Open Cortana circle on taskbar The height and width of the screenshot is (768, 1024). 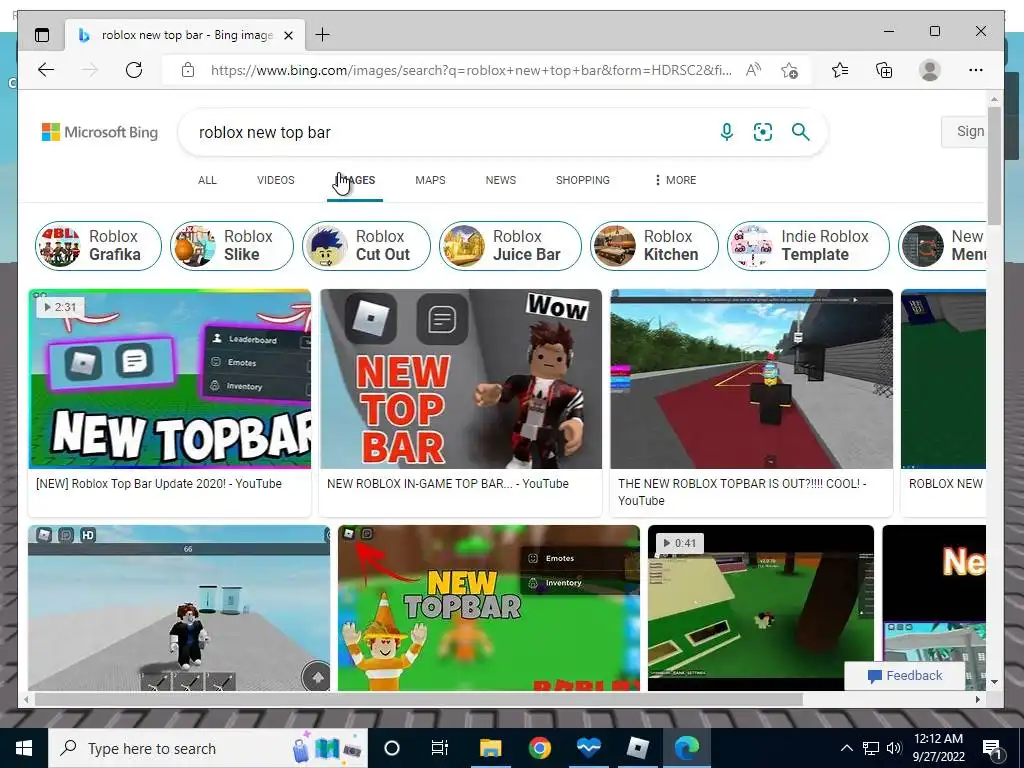pos(392,748)
